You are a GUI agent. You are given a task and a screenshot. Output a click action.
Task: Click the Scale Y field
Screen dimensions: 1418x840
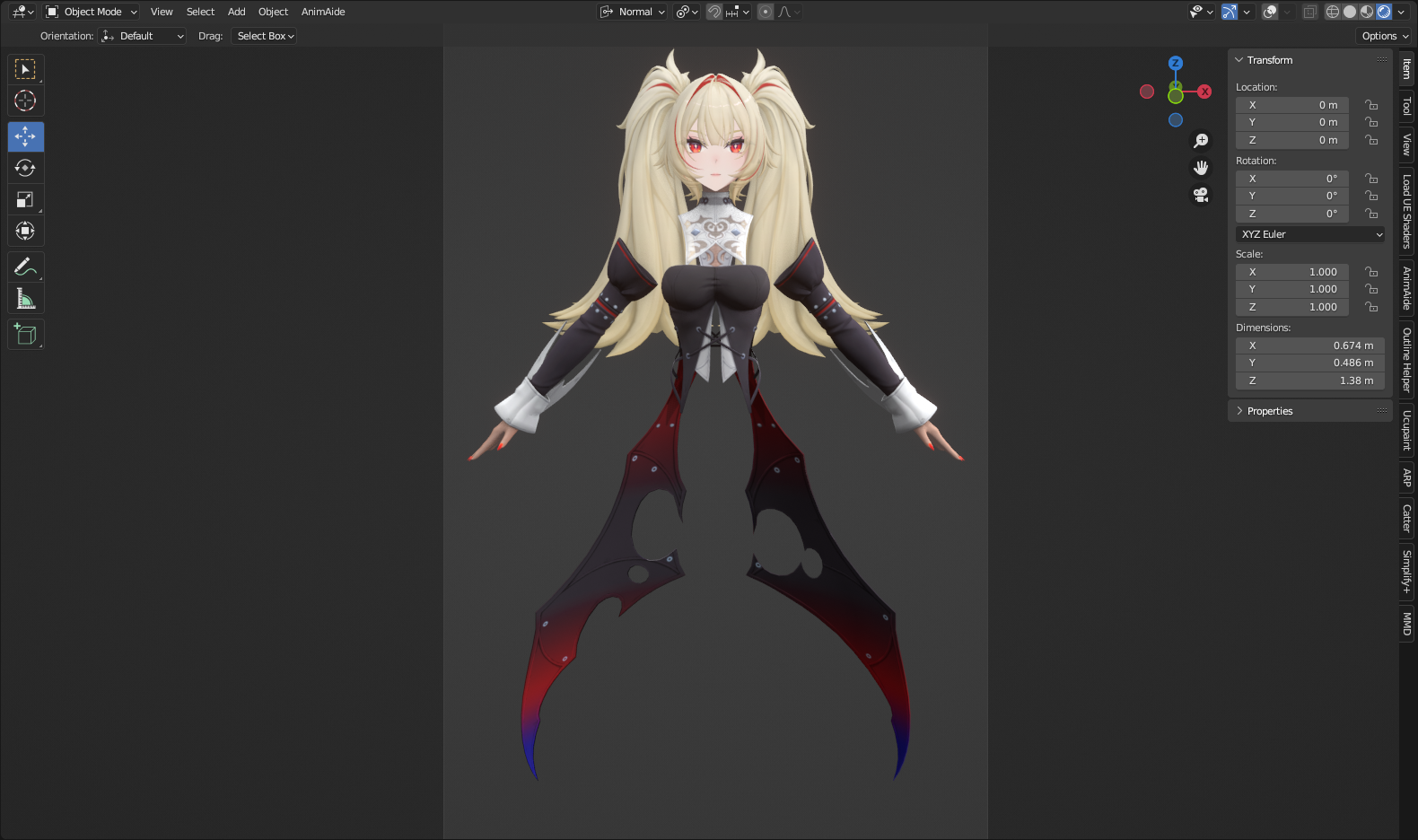(x=1292, y=289)
